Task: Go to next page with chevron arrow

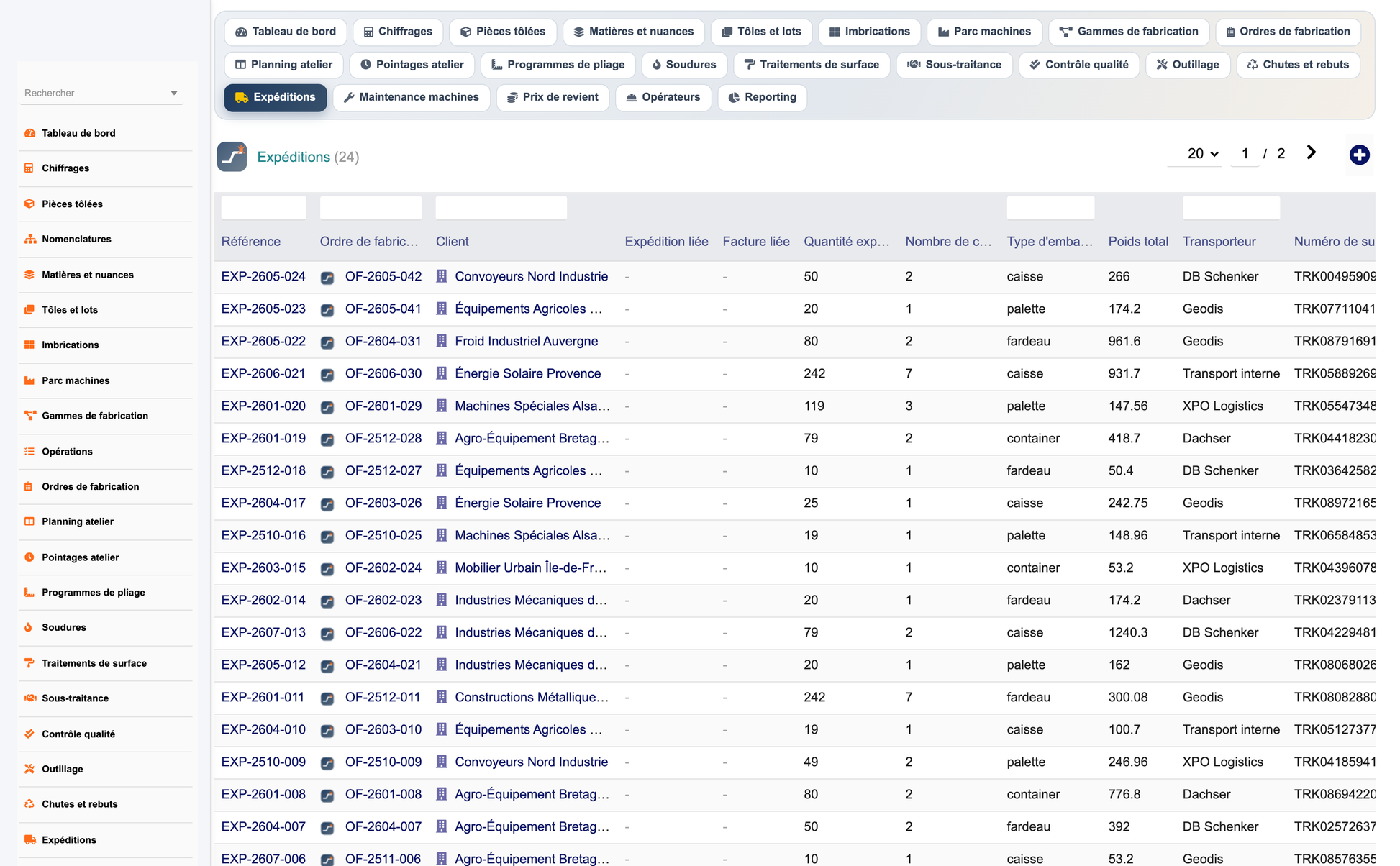Action: coord(1312,152)
